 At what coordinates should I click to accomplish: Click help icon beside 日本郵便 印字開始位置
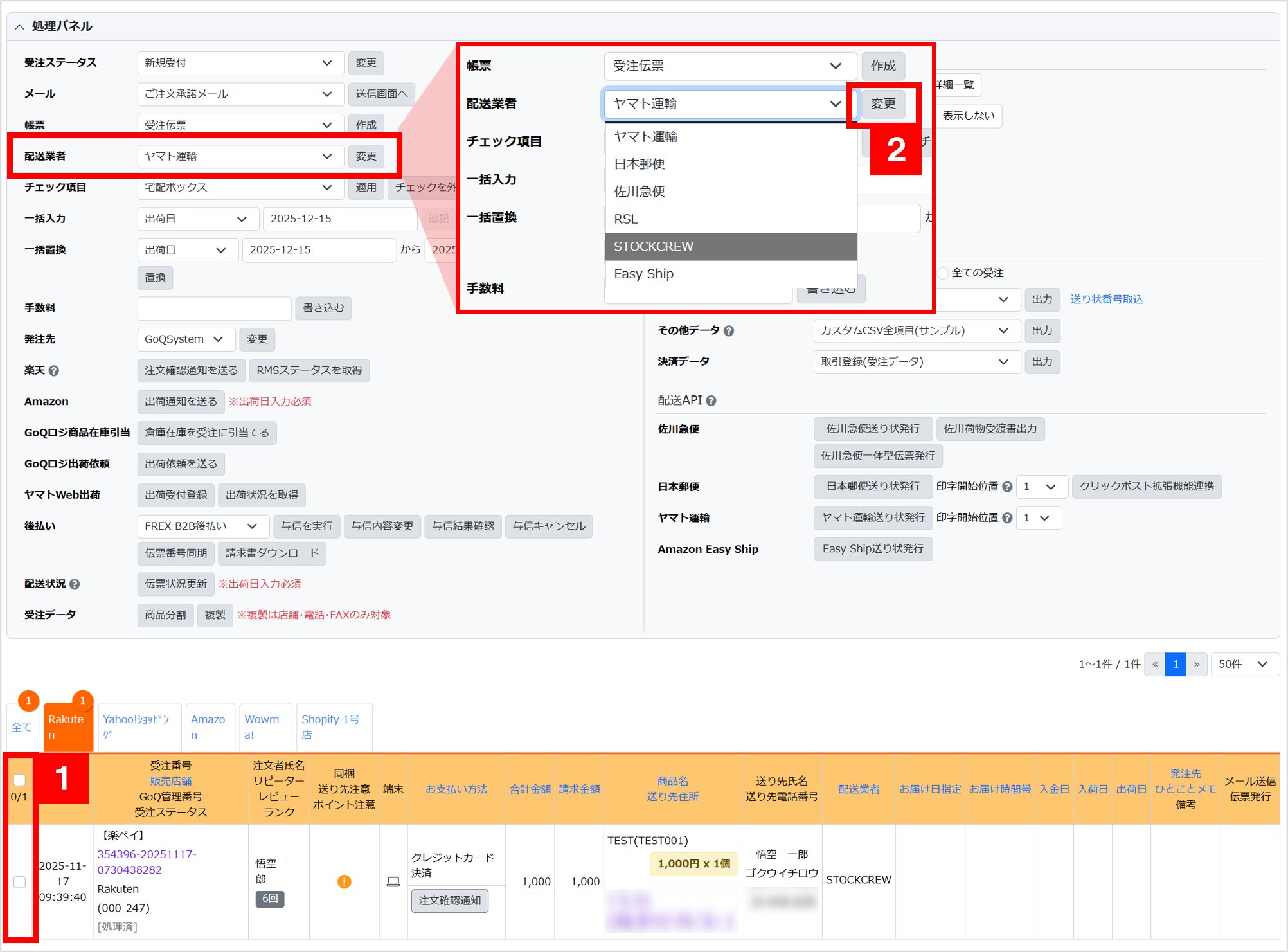tap(1007, 487)
